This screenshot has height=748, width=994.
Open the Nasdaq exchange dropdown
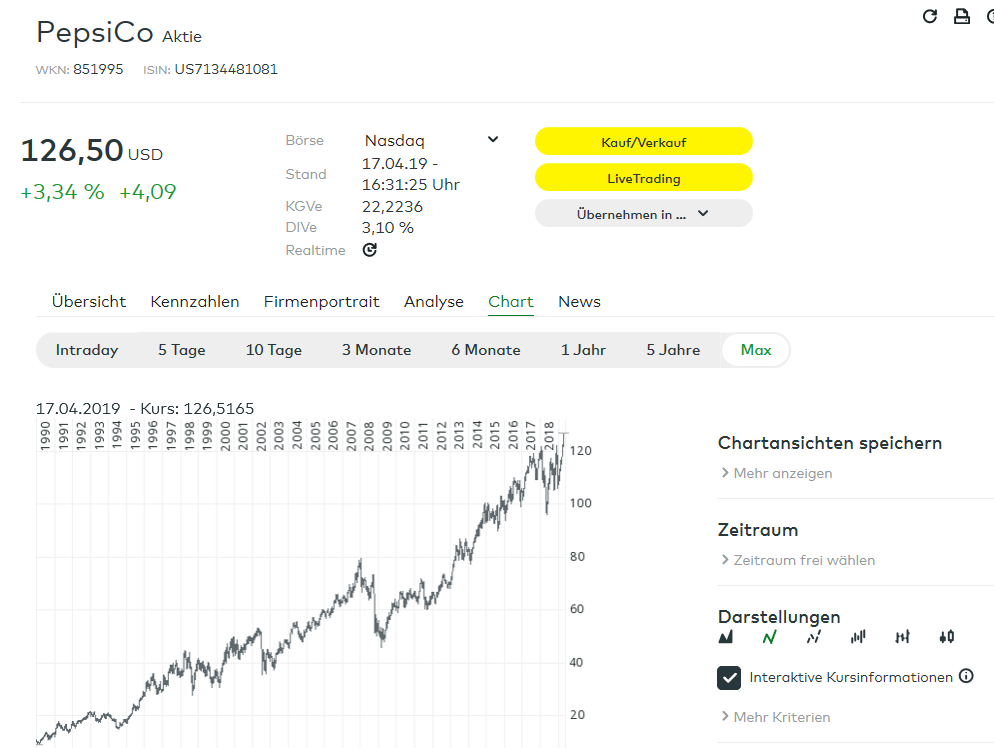coord(431,140)
